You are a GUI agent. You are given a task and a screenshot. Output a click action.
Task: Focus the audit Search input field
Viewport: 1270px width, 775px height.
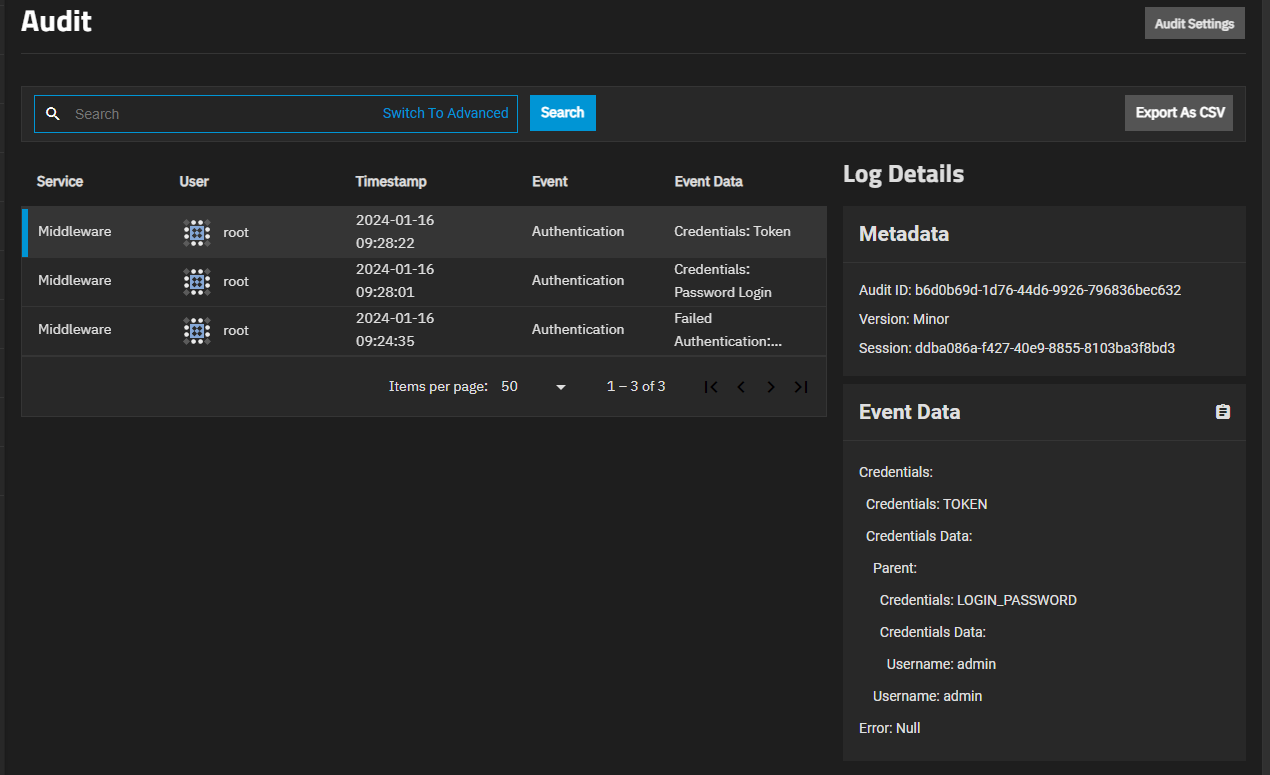tap(220, 114)
